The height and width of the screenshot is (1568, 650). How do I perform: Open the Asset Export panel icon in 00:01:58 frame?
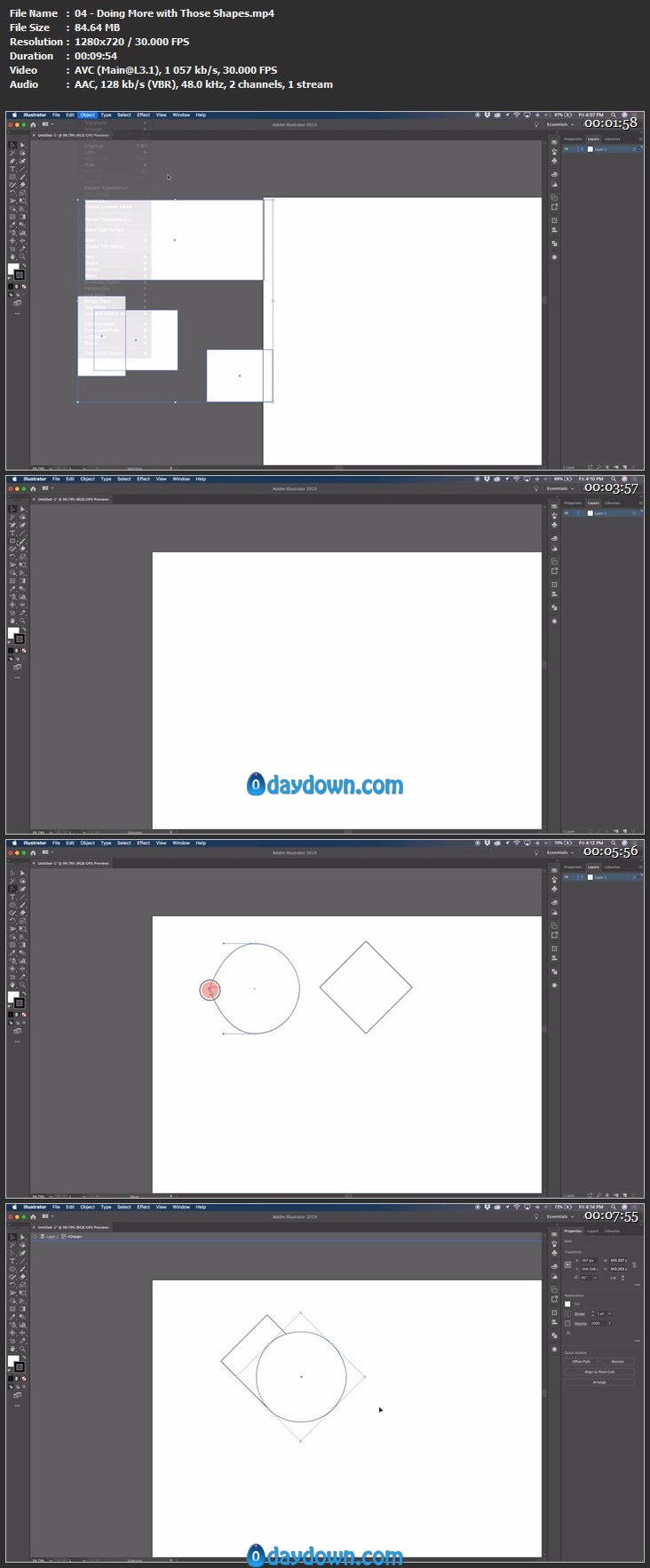[x=554, y=207]
